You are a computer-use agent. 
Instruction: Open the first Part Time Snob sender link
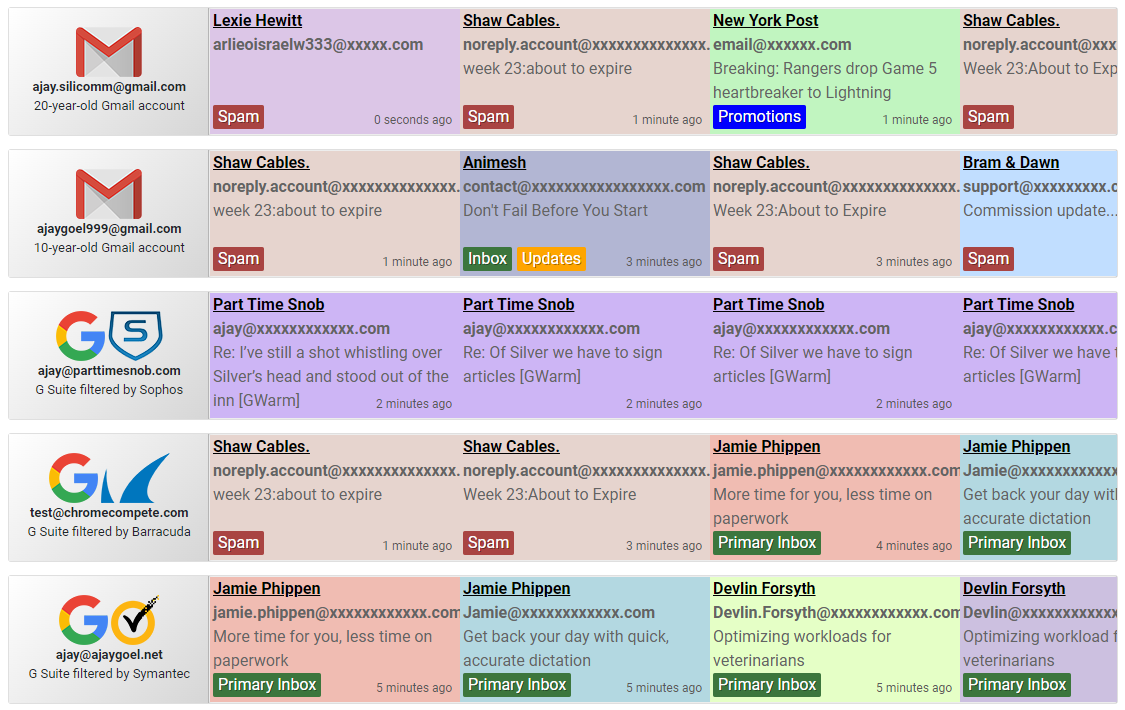268,304
